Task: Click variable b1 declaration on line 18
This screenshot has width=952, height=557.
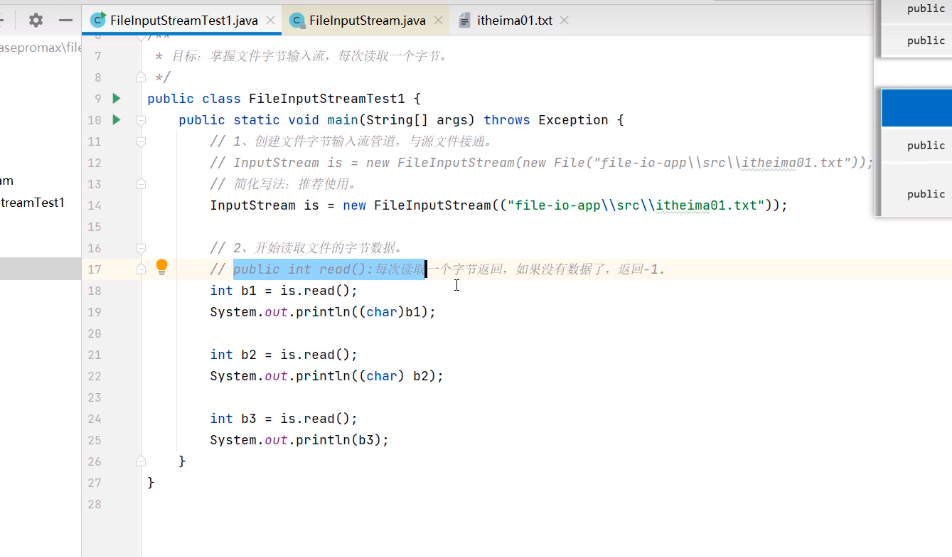Action: (249, 290)
